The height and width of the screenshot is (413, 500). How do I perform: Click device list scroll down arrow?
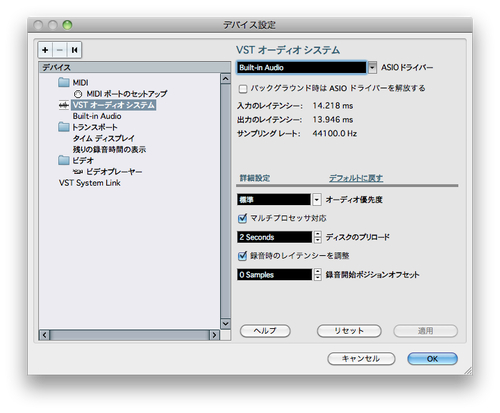coord(226,324)
